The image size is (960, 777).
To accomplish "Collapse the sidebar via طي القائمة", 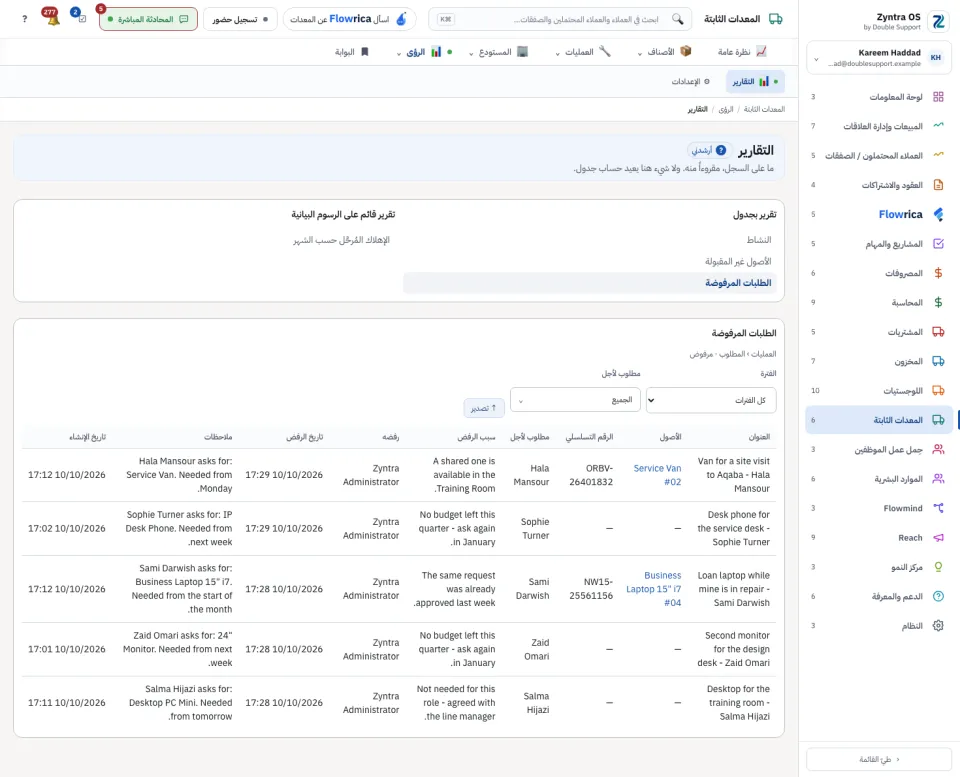I will [x=879, y=759].
